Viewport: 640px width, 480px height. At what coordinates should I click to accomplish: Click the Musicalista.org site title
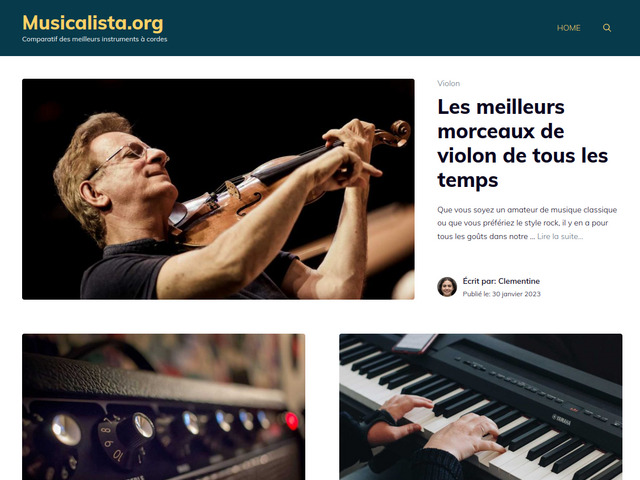pyautogui.click(x=93, y=23)
